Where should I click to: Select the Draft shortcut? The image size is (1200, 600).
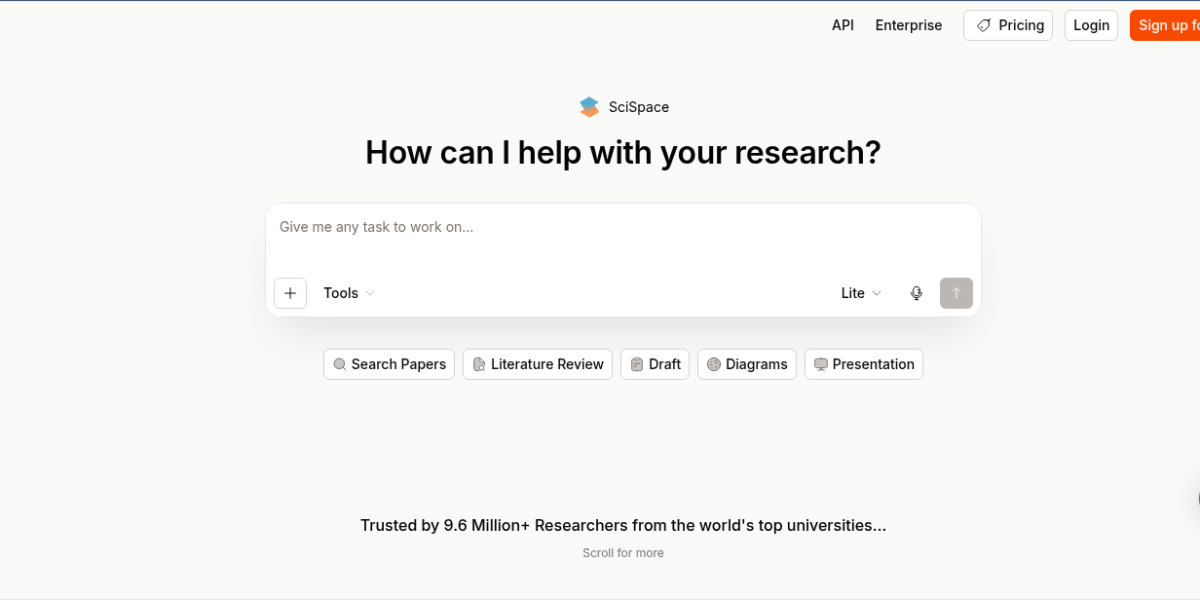[x=655, y=364]
